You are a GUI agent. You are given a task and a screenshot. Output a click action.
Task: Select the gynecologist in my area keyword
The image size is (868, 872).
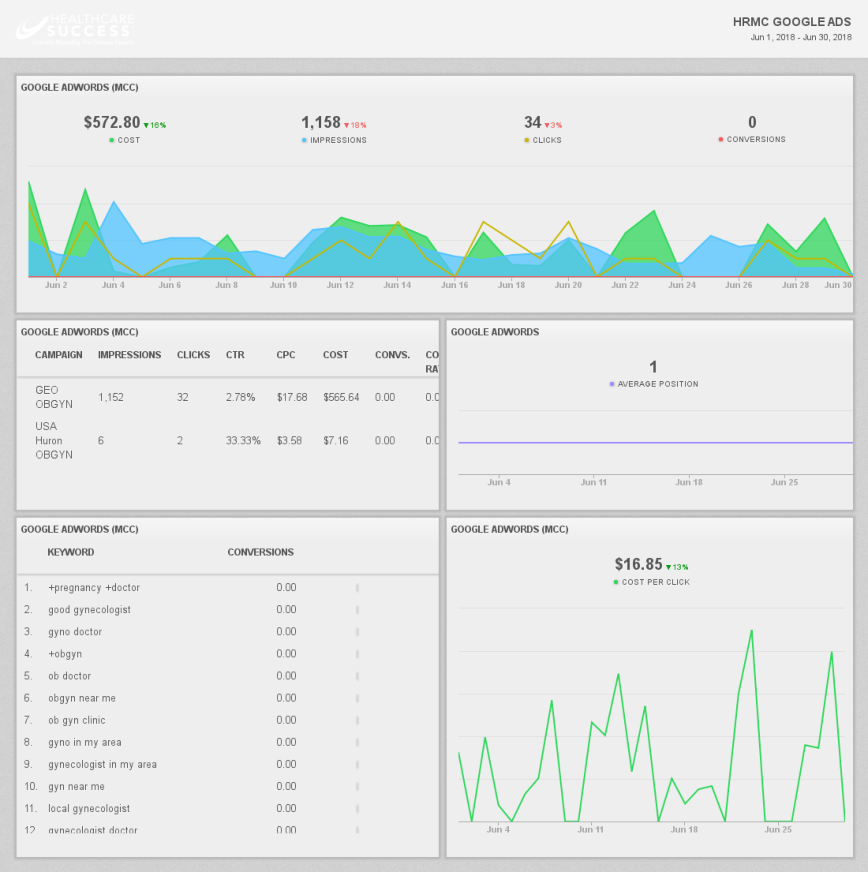coord(102,764)
